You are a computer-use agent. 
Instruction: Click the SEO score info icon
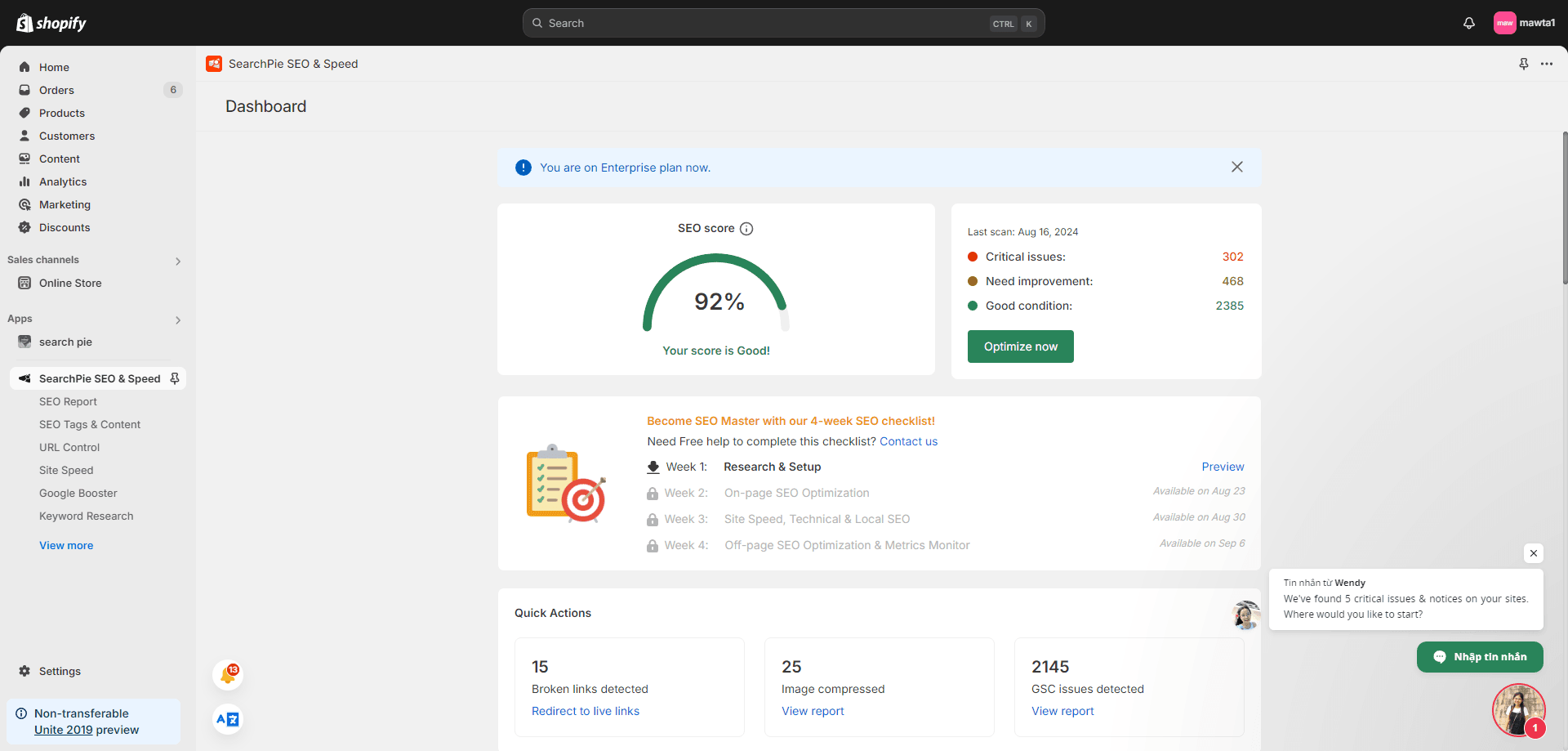pos(746,229)
